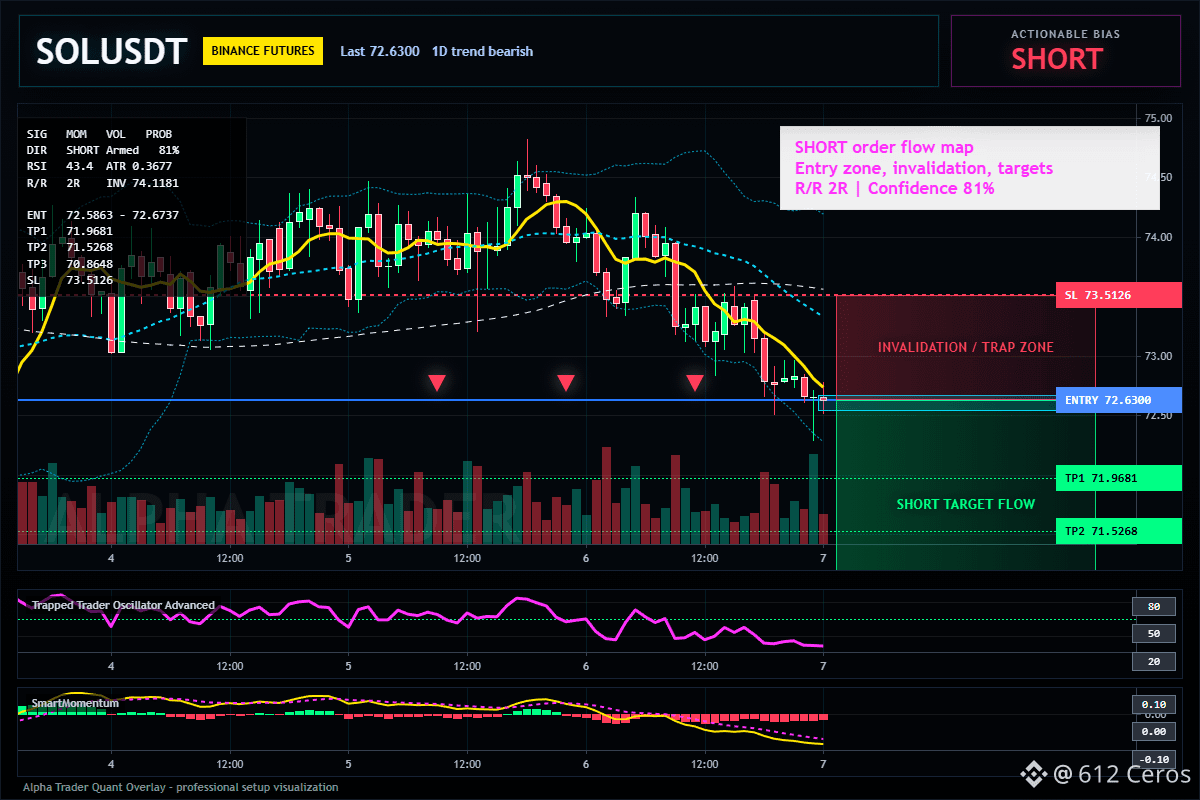This screenshot has width=1200, height=800.
Task: Click the 74.00 price axis label
Action: (1158, 237)
